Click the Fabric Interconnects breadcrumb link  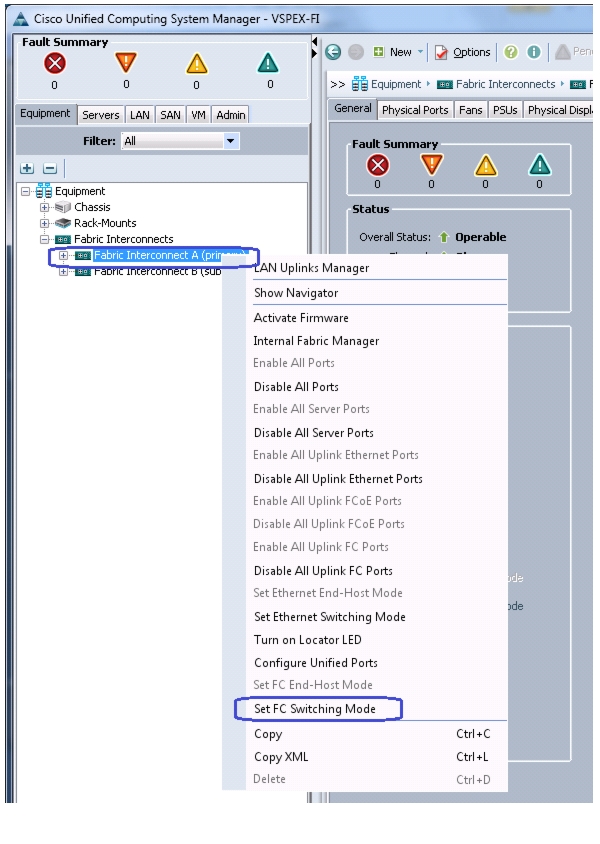[505, 84]
